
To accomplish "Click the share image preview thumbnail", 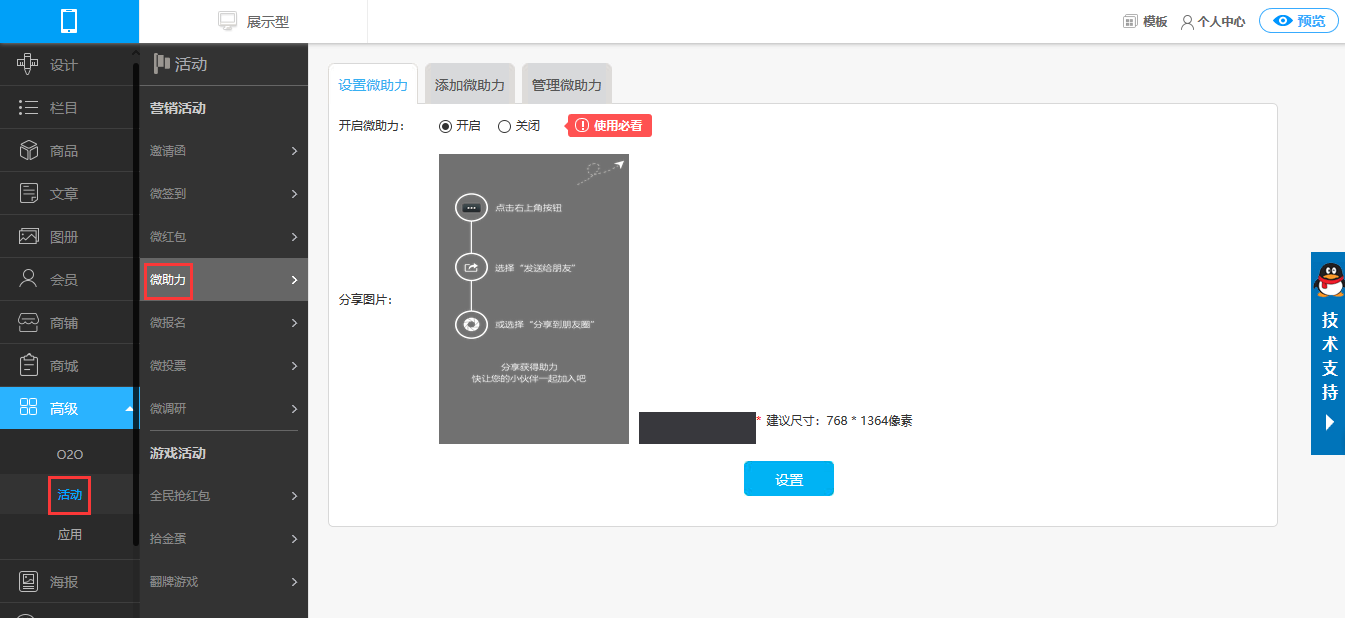I will (534, 299).
